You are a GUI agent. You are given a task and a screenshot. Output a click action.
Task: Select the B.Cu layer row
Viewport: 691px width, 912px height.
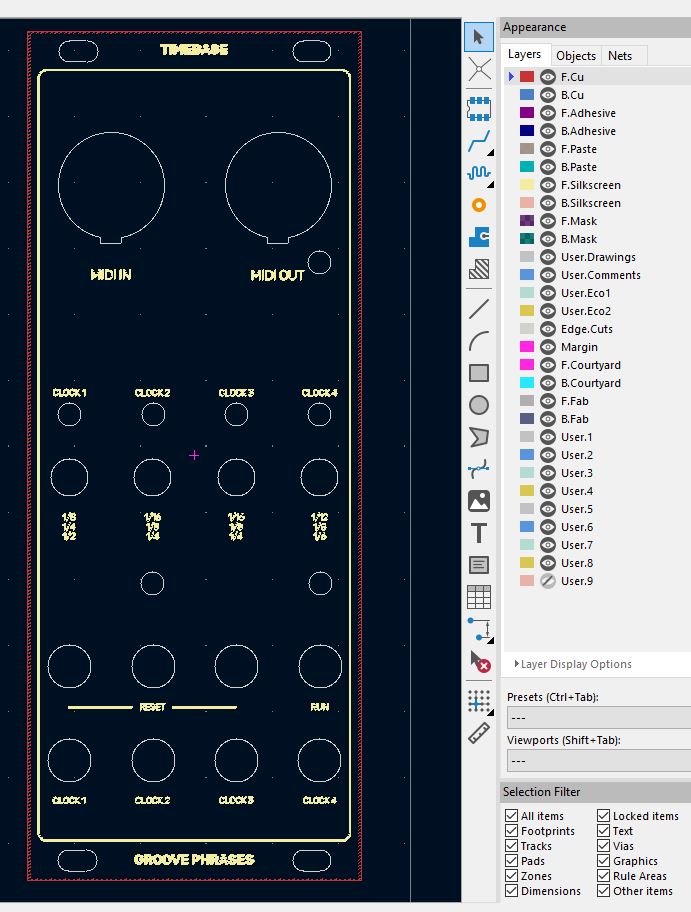pos(572,95)
